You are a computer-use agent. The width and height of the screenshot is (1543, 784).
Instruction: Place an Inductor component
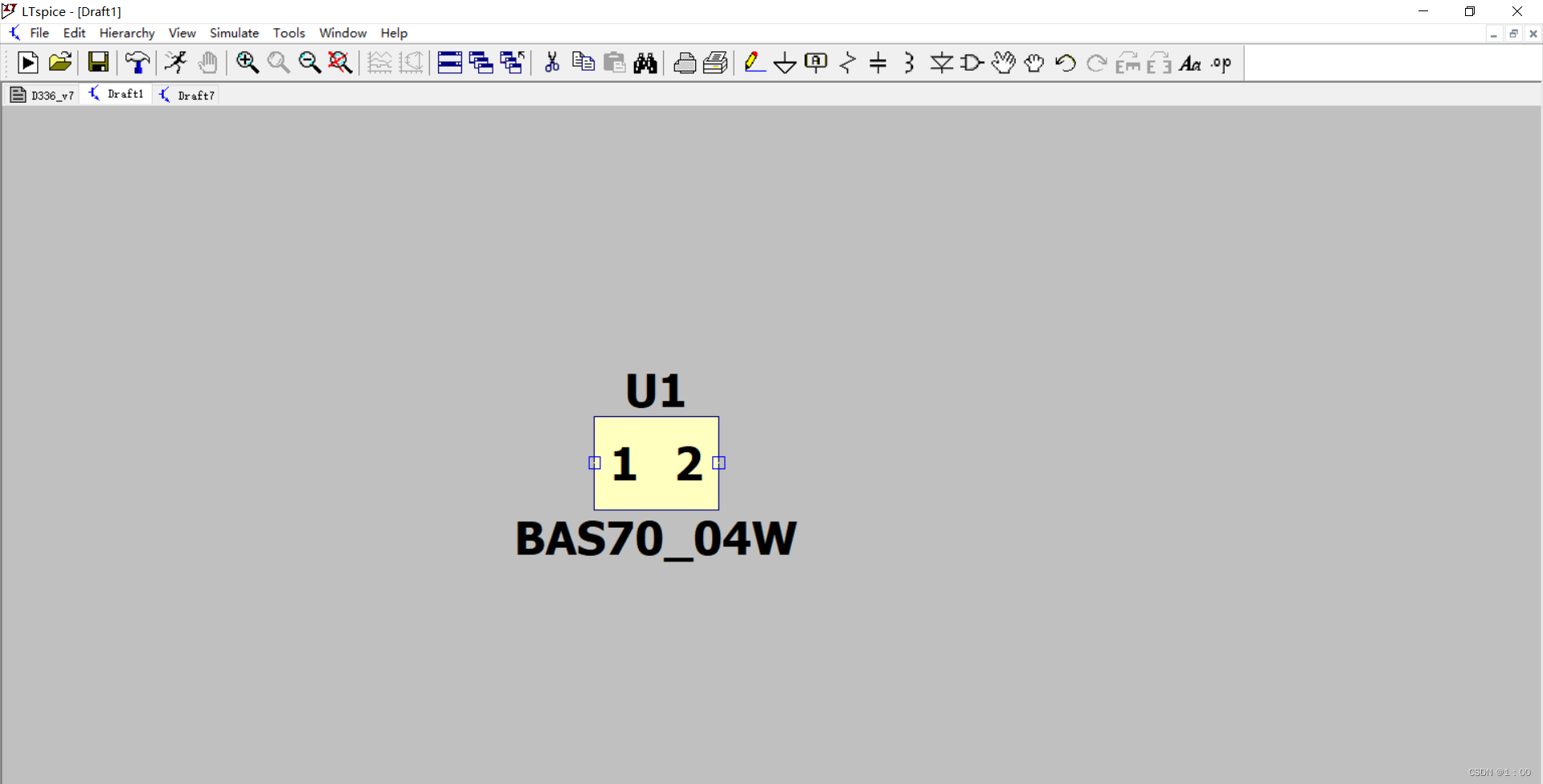910,63
